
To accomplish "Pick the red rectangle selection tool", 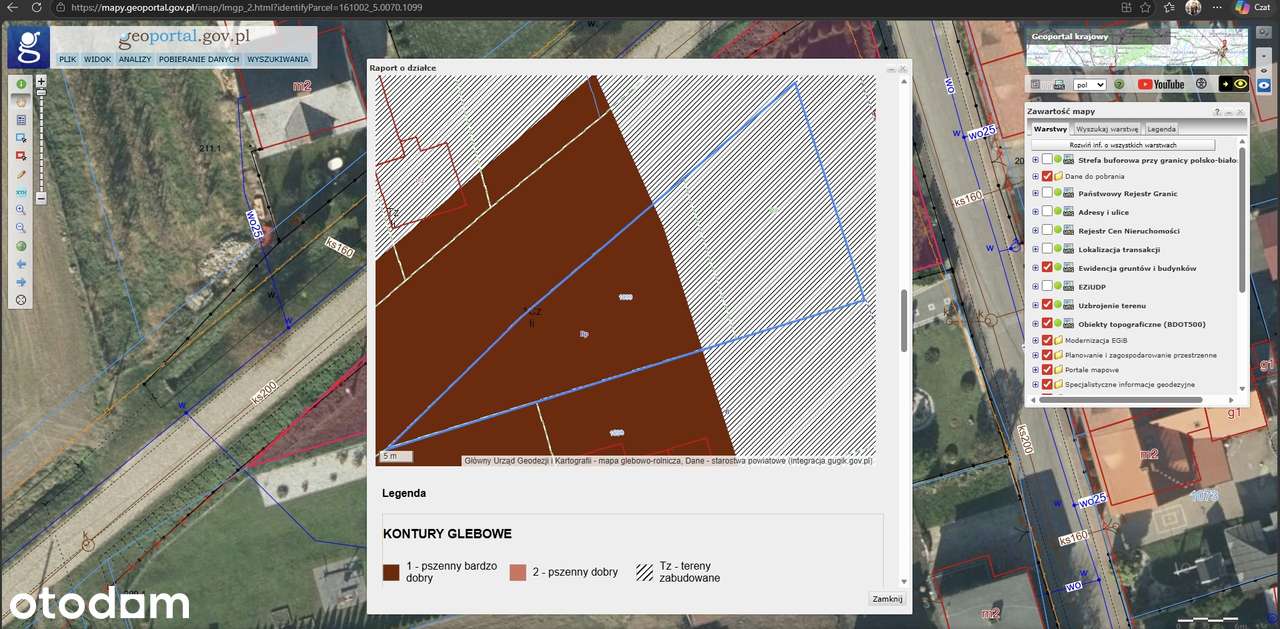I will coord(21,156).
